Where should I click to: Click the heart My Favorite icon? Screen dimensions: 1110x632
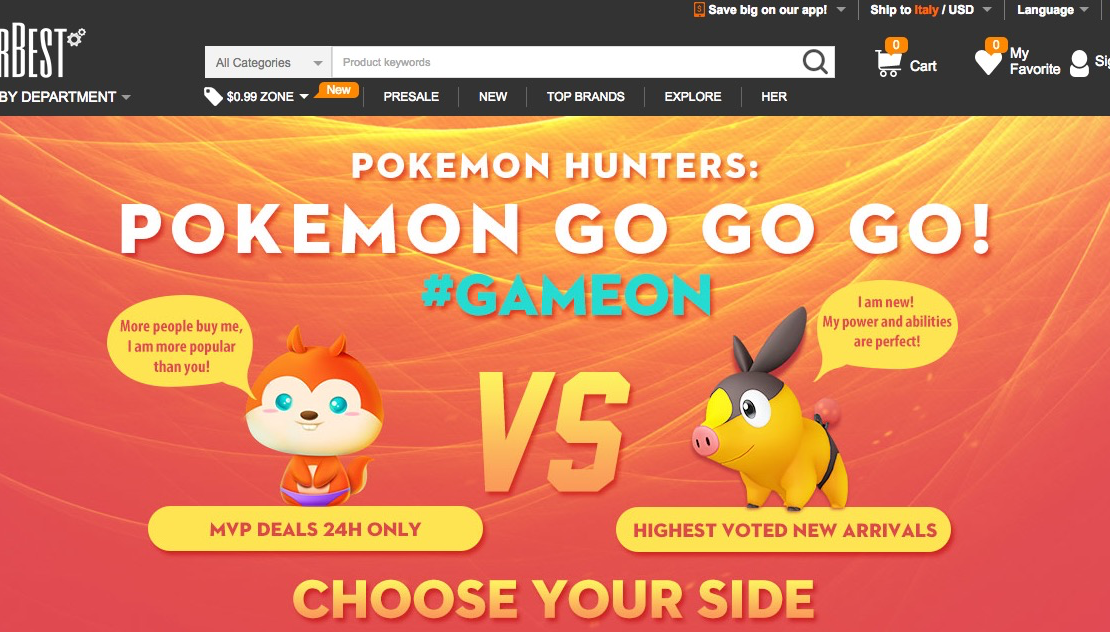point(988,62)
